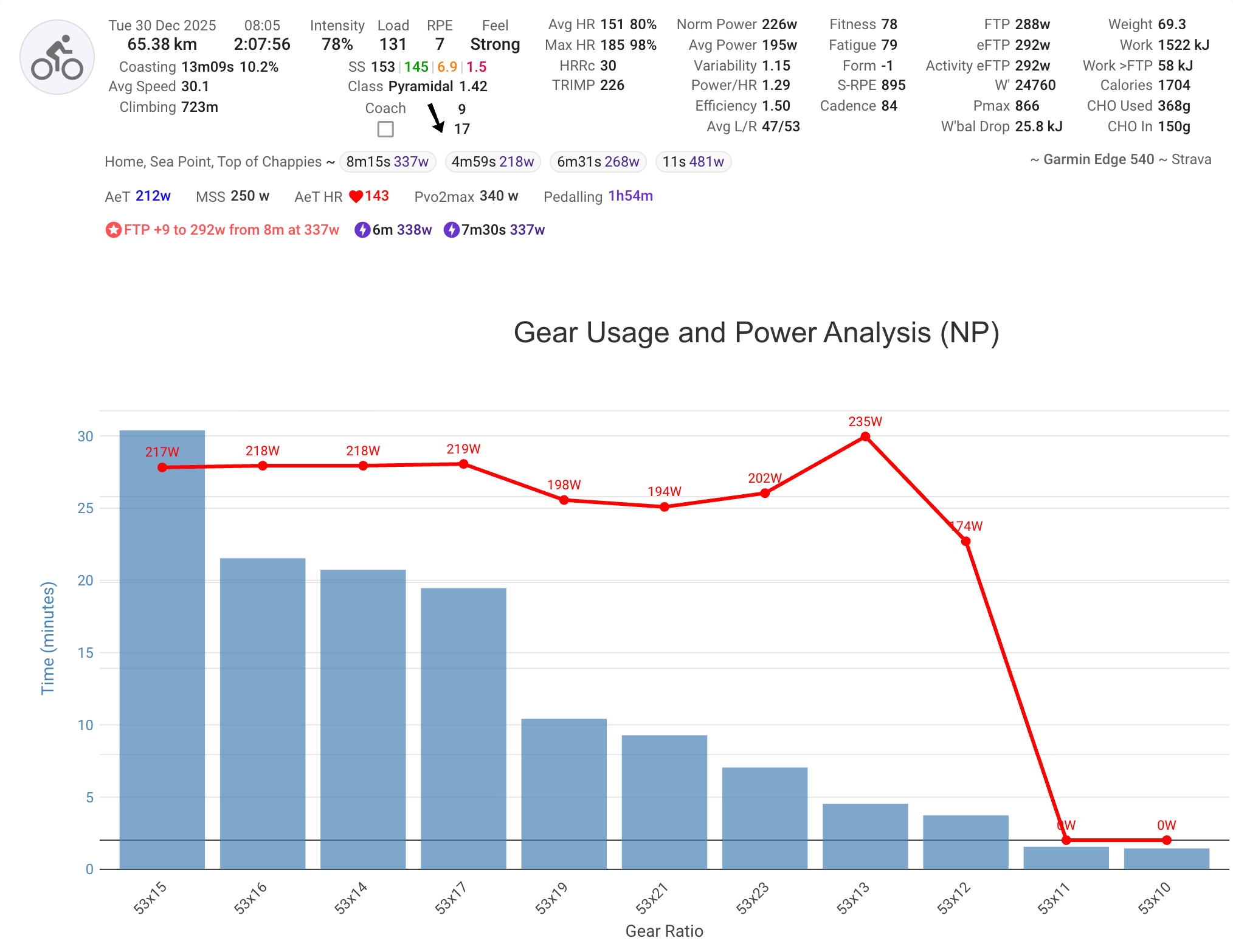
Task: Click the red star FTP improvement icon
Action: click(x=113, y=230)
